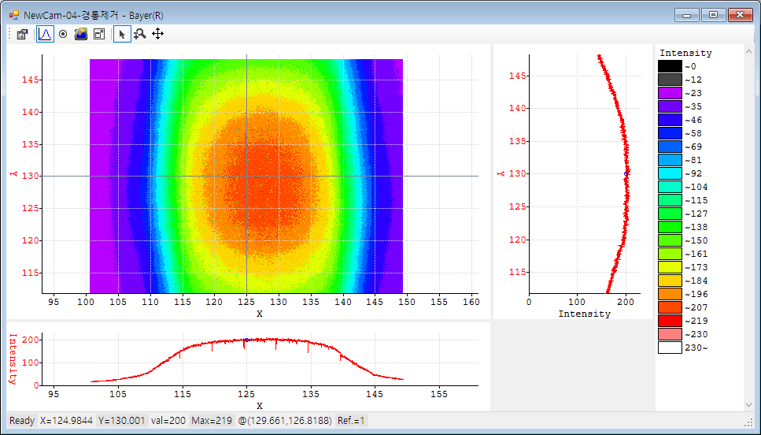
Task: Open the color map image tool
Action: (x=81, y=34)
